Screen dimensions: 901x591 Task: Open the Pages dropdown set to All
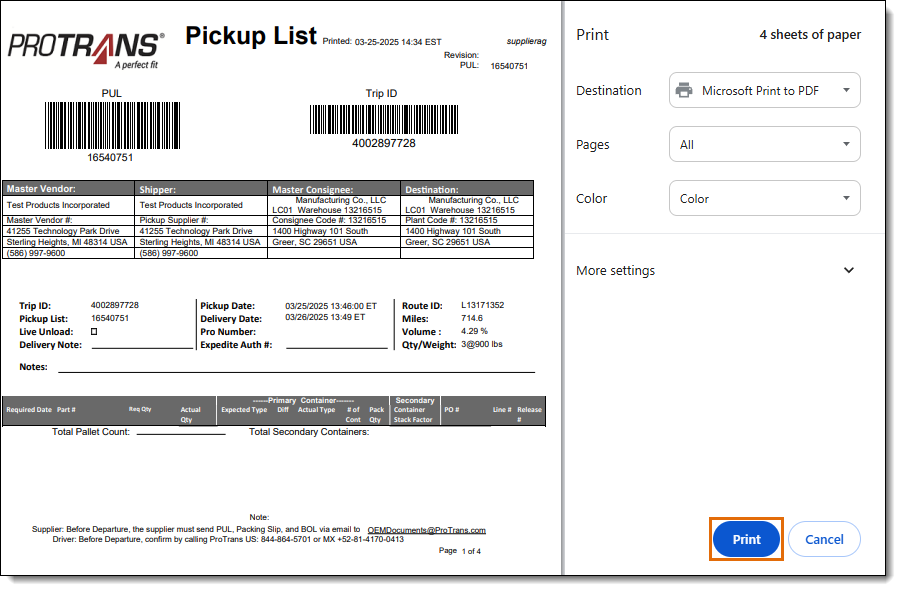(764, 144)
